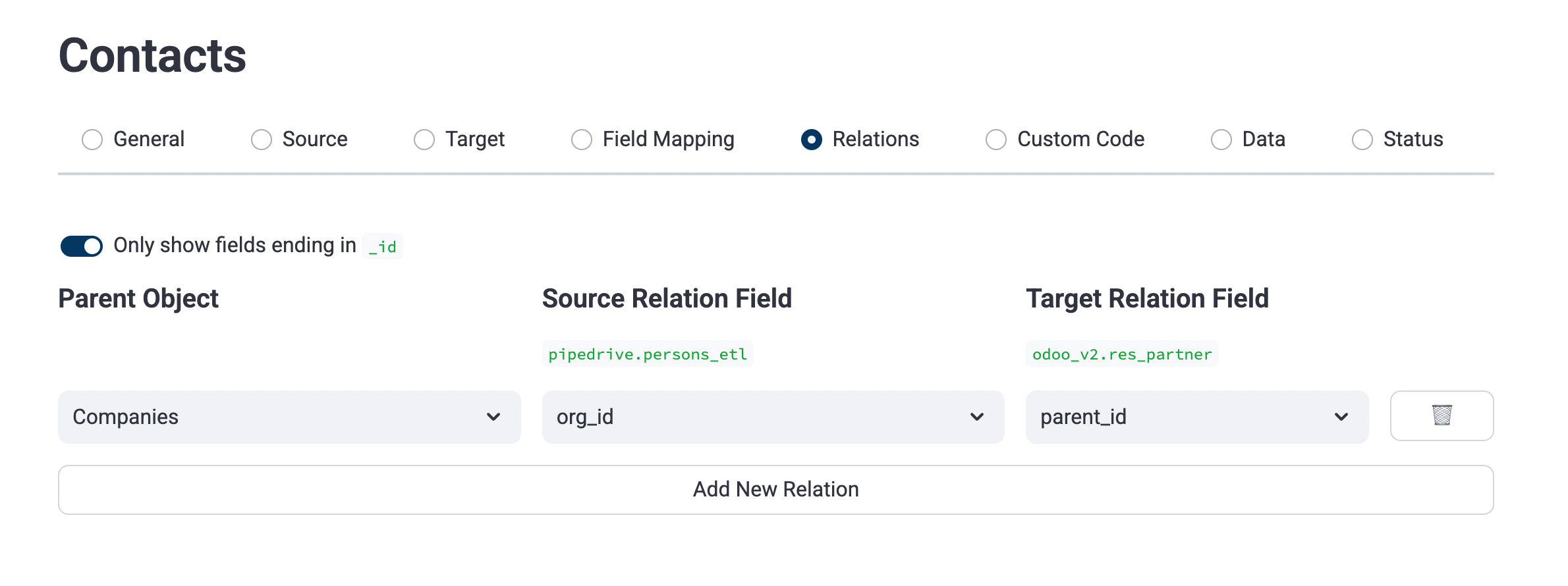Open the Companies parent object dropdown

(x=289, y=417)
